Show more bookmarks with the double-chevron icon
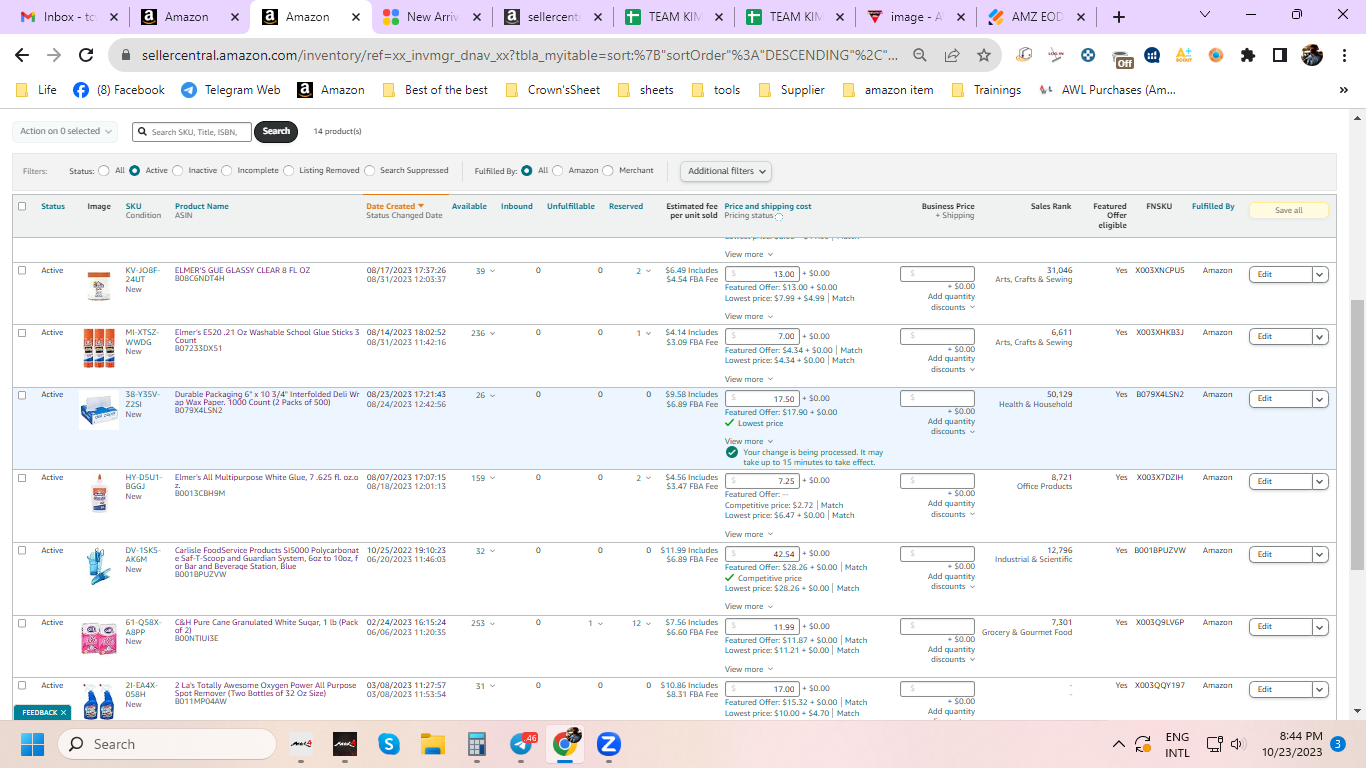The width and height of the screenshot is (1366, 768). (1343, 90)
